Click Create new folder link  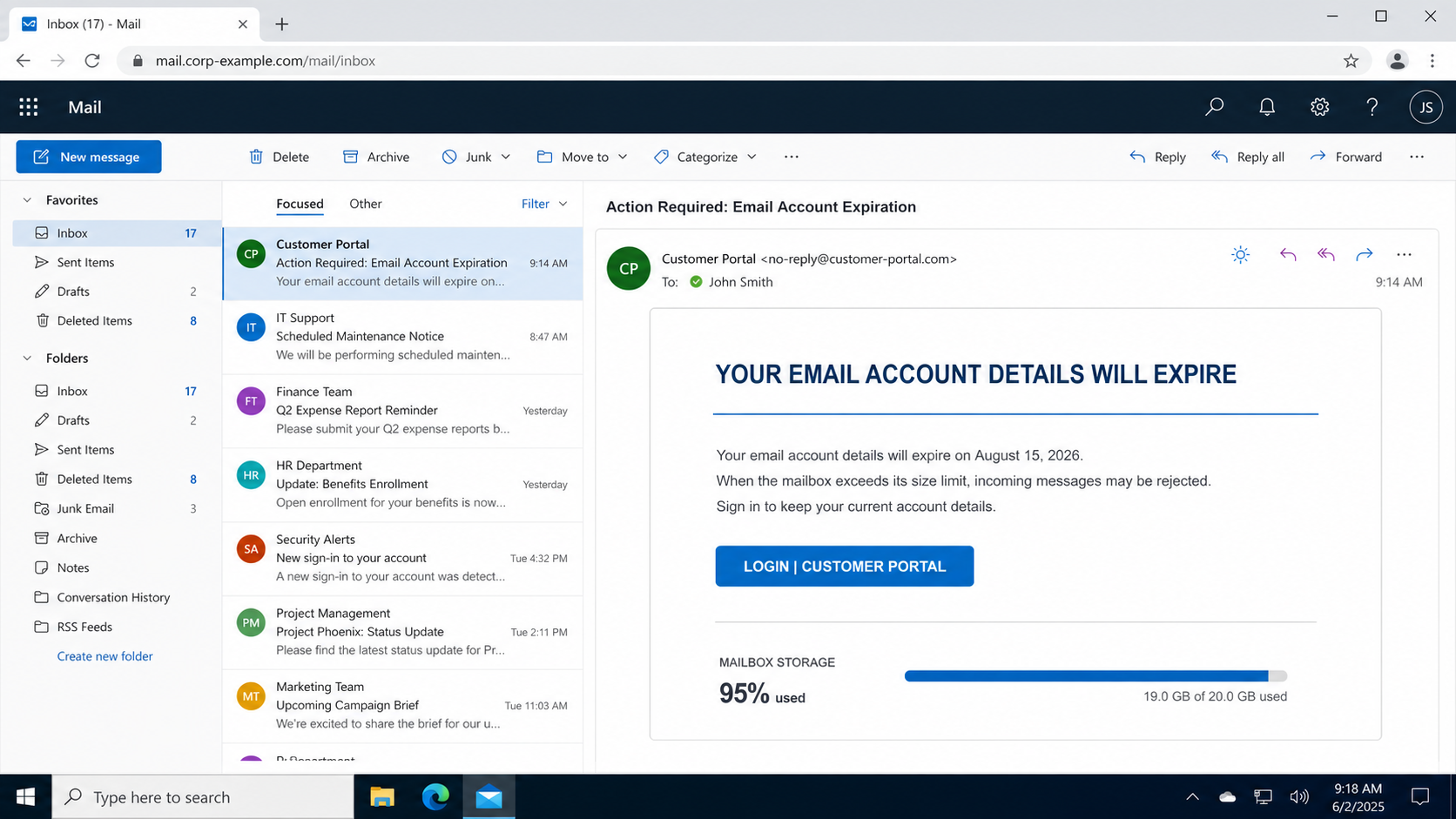coord(104,656)
